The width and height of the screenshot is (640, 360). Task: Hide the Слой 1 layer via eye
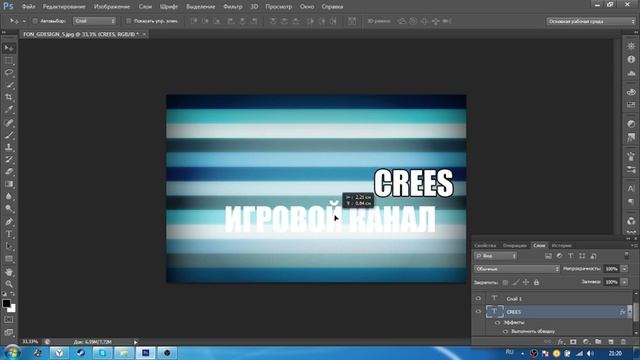[x=478, y=298]
